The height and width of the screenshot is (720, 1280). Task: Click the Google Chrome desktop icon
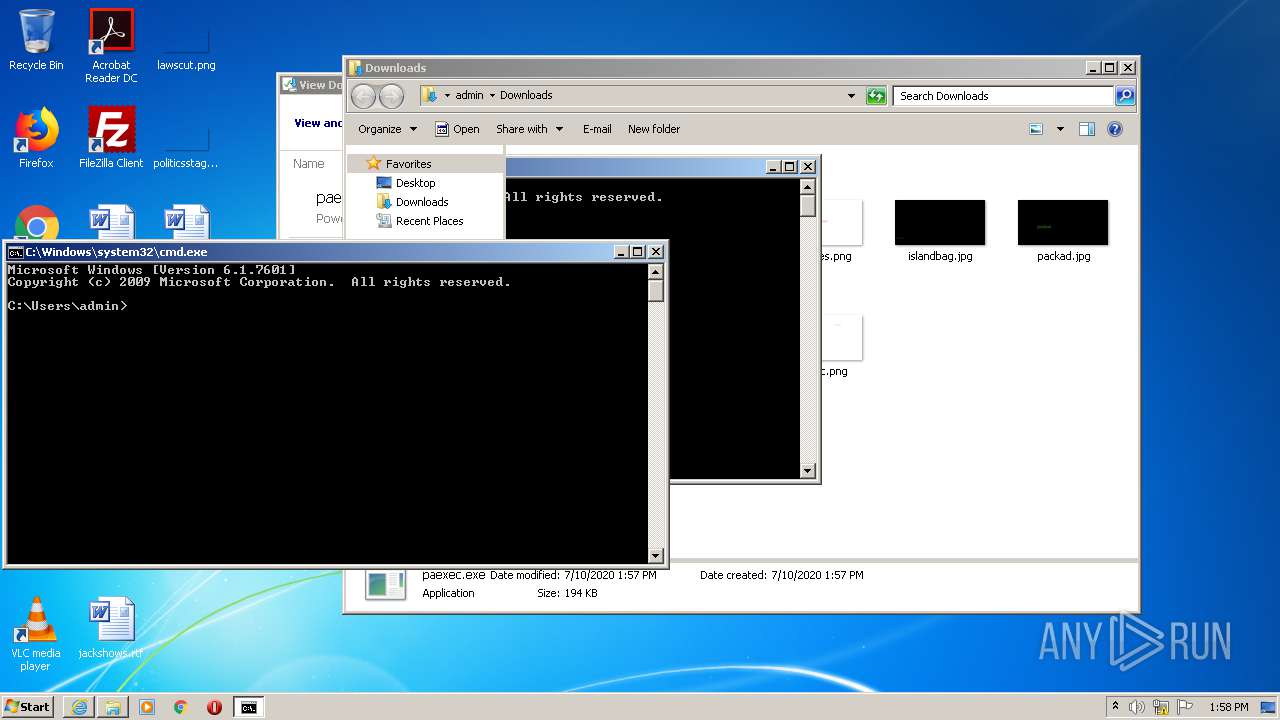coord(36,224)
